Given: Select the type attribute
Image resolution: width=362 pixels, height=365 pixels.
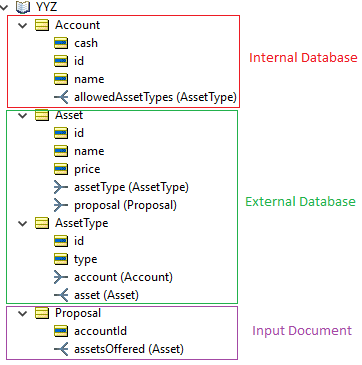Looking at the screenshot, I should point(86,260).
